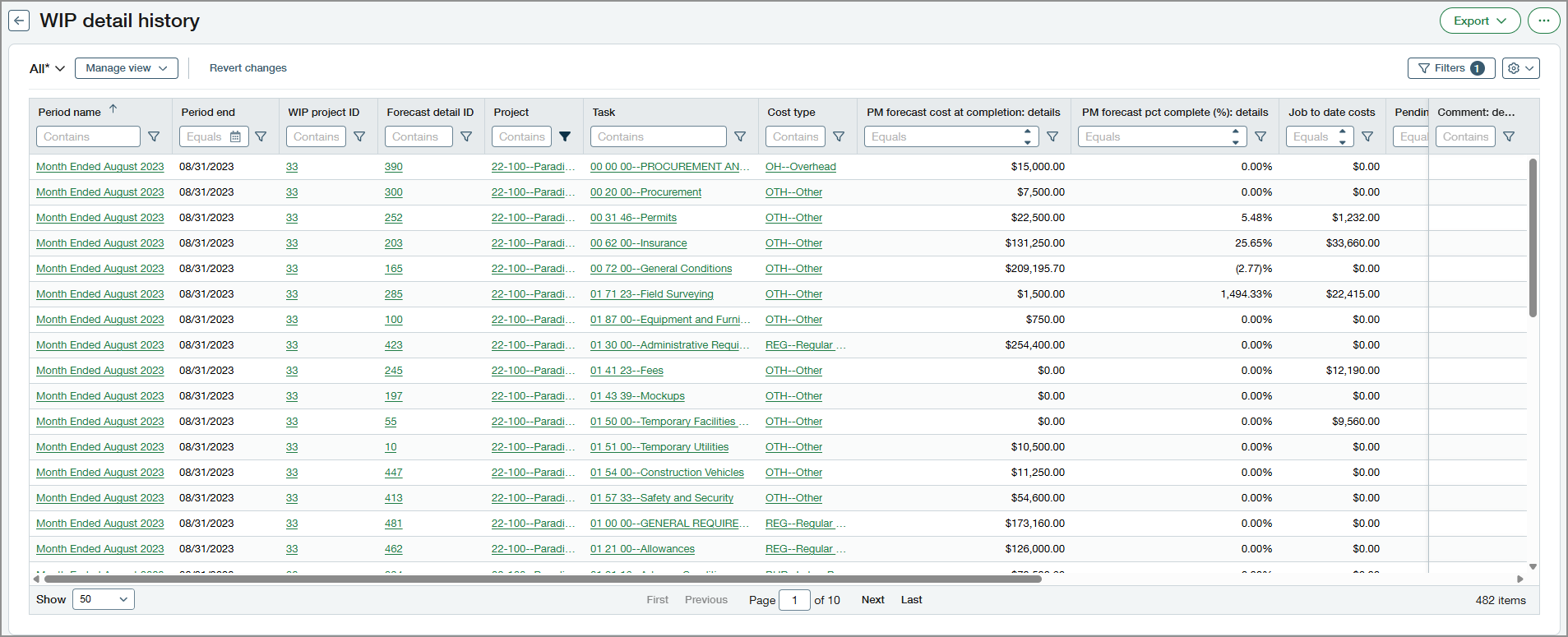Open the 00 31 46--Permits task link

633,218
